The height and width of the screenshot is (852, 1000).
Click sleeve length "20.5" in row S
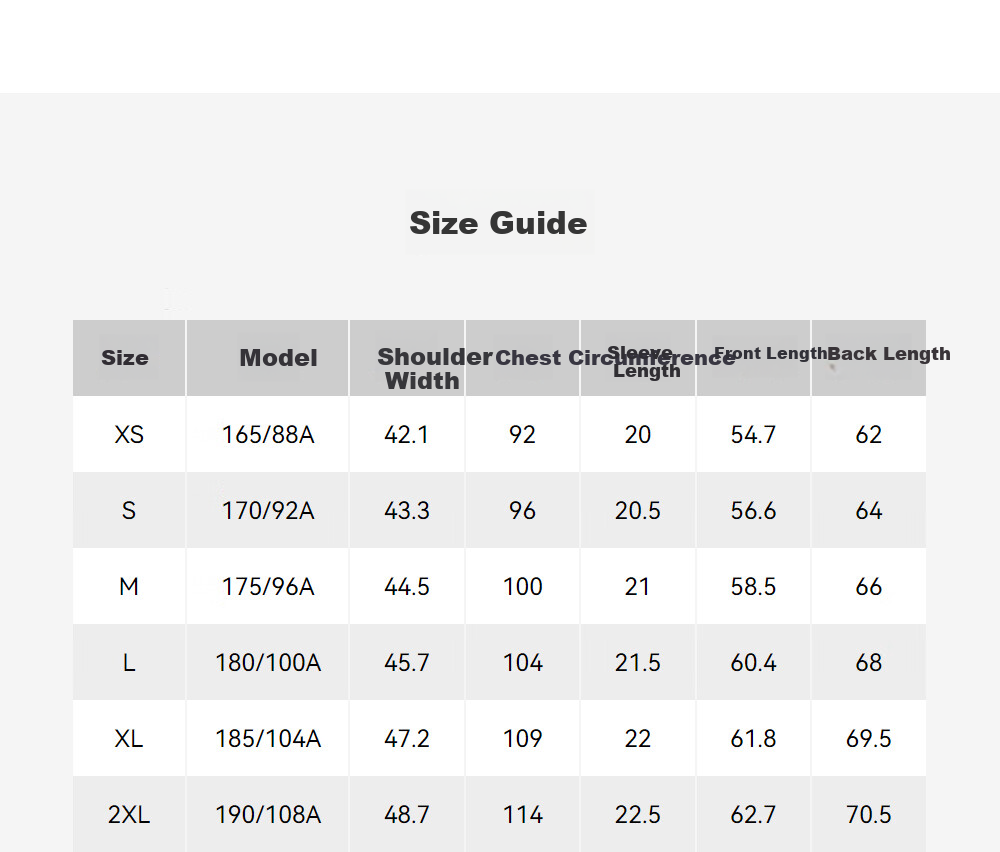click(638, 510)
